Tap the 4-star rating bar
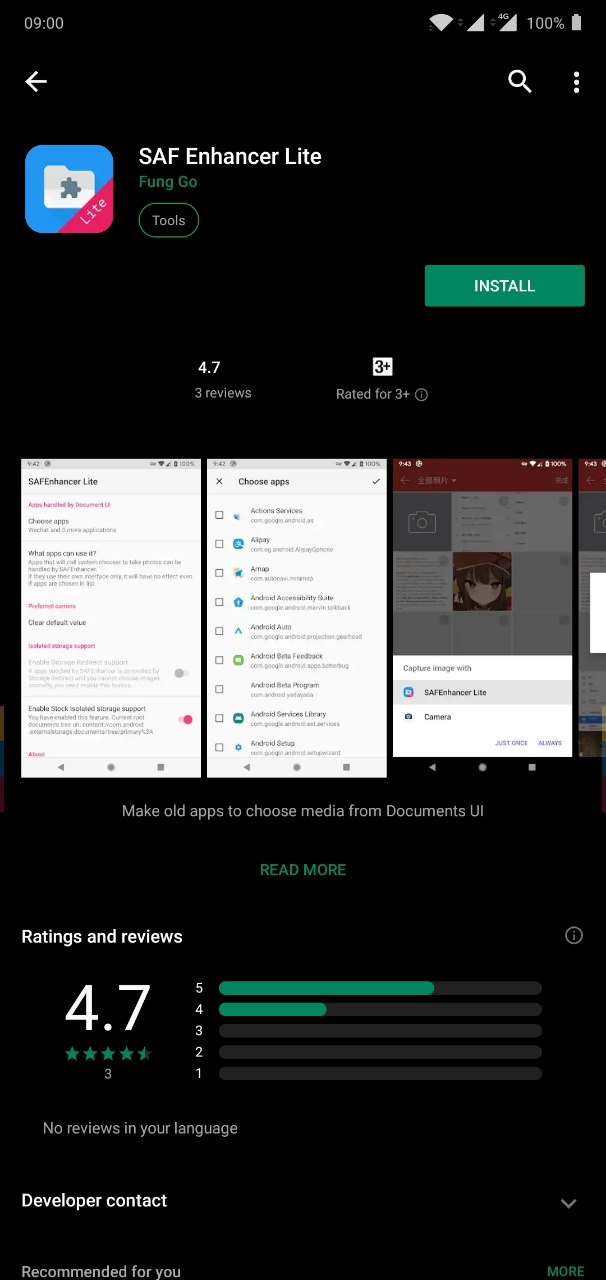Screen dimensions: 606x1280 380,1010
